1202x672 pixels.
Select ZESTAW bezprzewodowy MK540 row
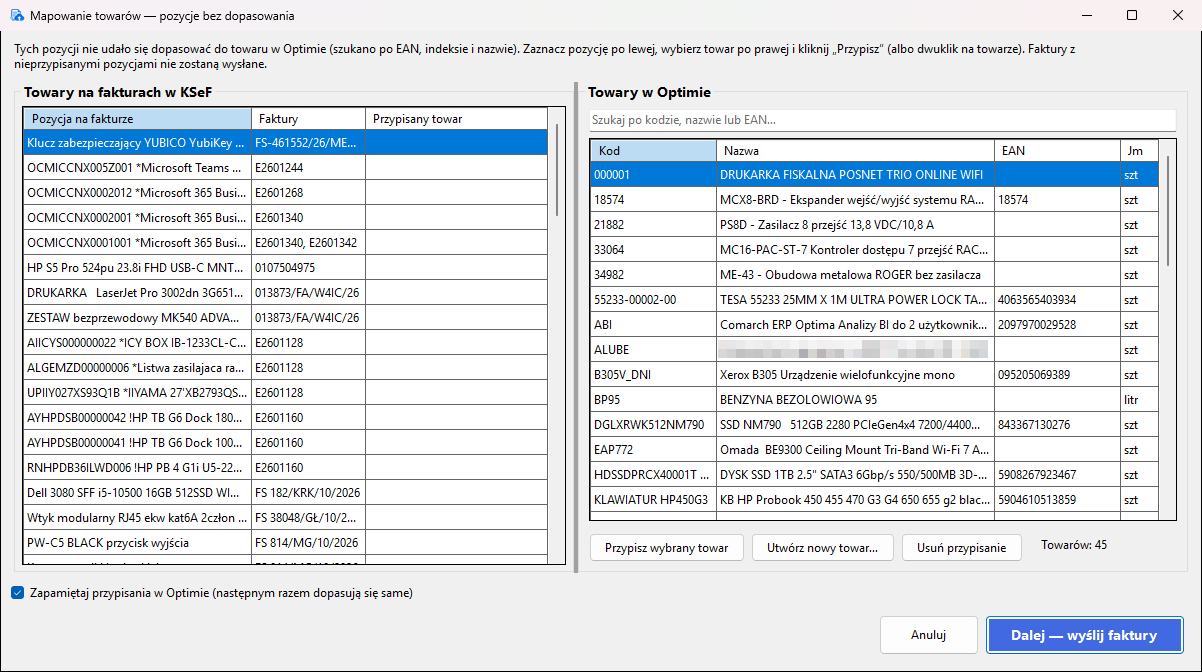pos(286,318)
